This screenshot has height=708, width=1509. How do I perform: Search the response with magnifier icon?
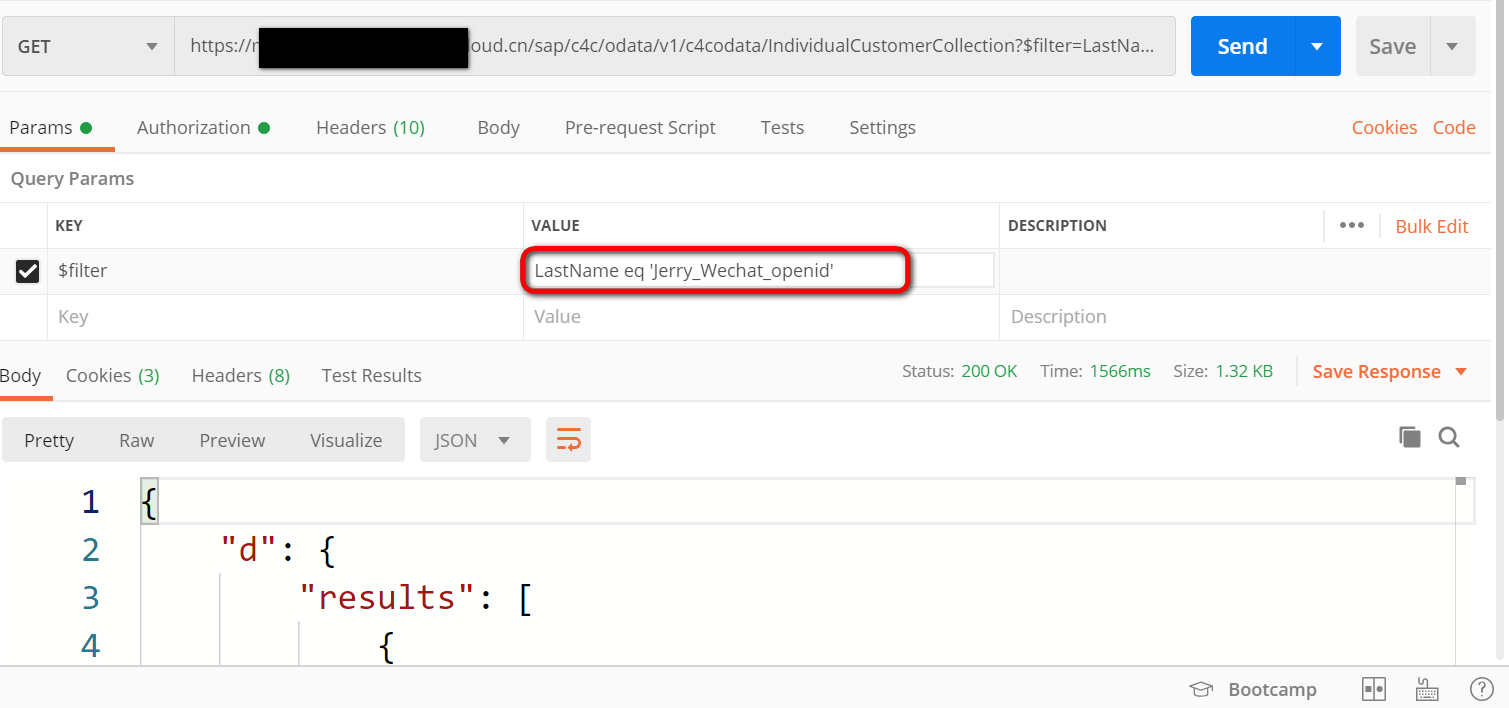point(1449,437)
